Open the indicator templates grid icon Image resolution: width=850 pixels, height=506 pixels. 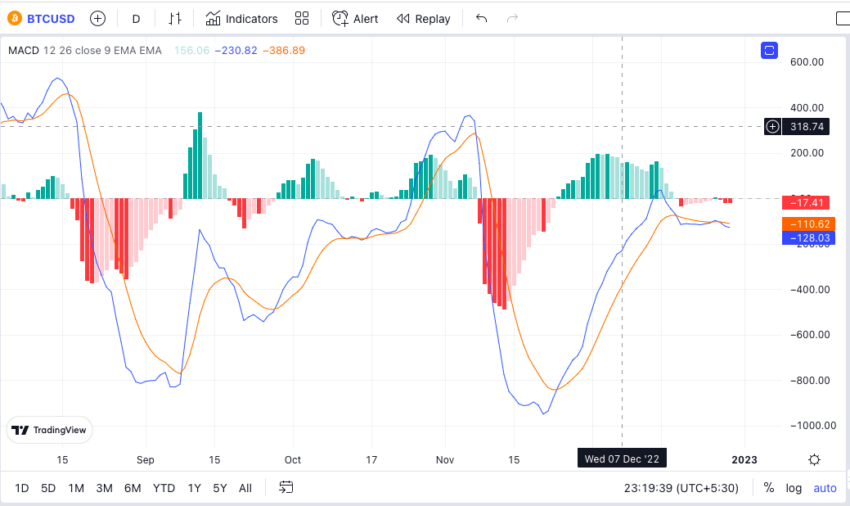click(x=302, y=18)
